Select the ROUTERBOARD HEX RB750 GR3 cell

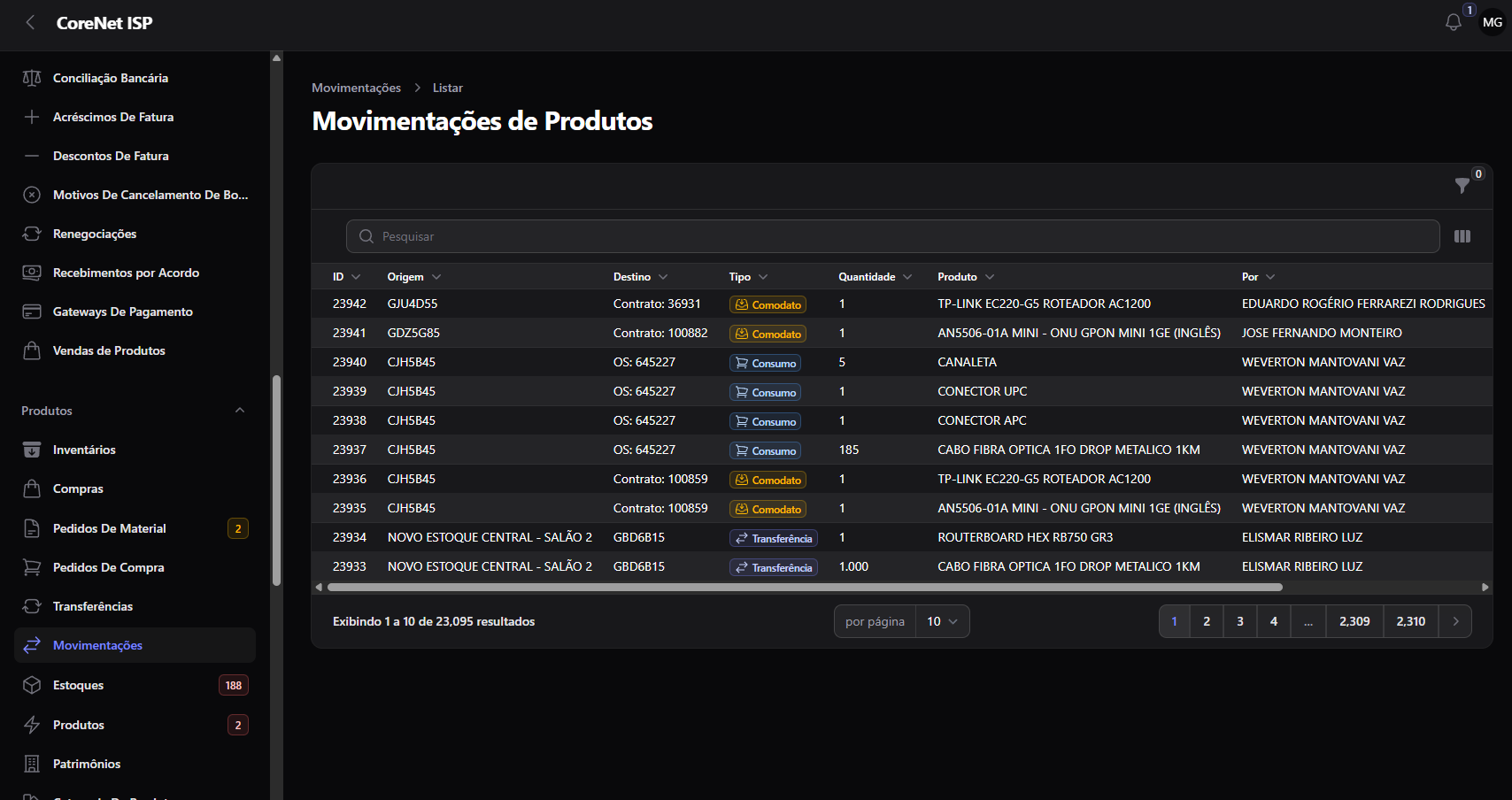click(1025, 537)
